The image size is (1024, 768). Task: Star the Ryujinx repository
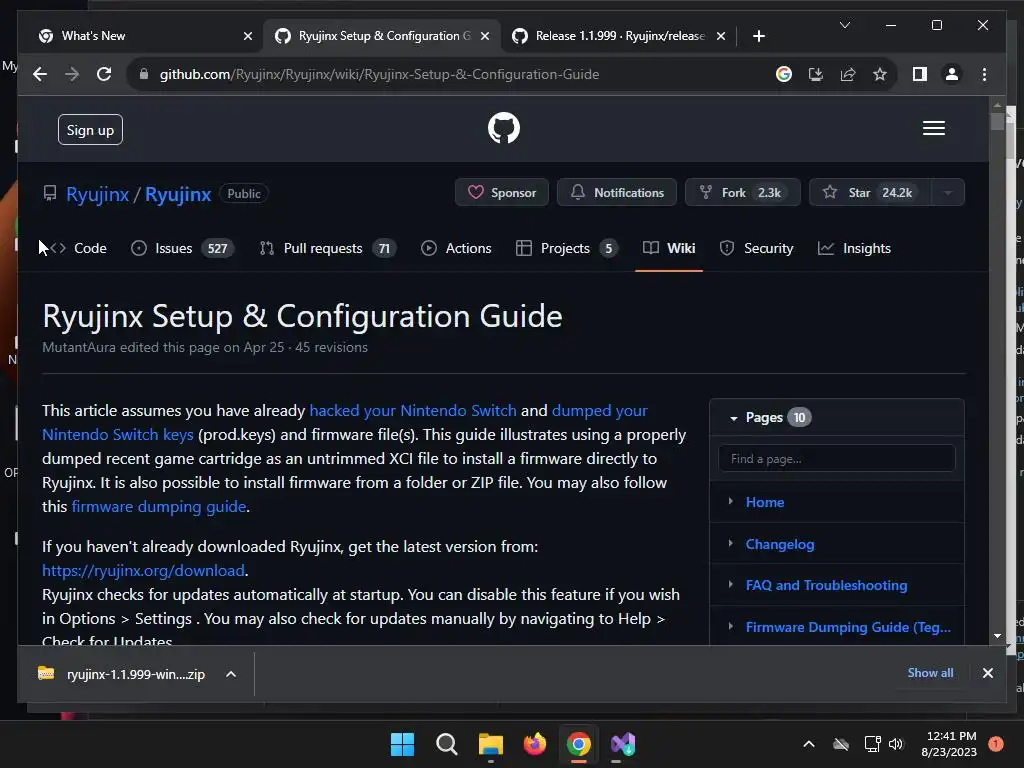(x=871, y=193)
